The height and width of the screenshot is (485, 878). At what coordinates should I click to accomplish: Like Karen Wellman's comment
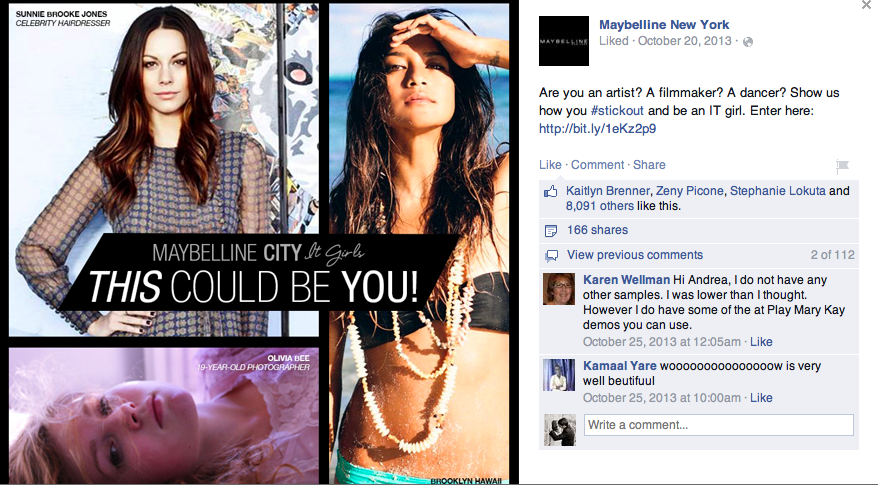761,342
